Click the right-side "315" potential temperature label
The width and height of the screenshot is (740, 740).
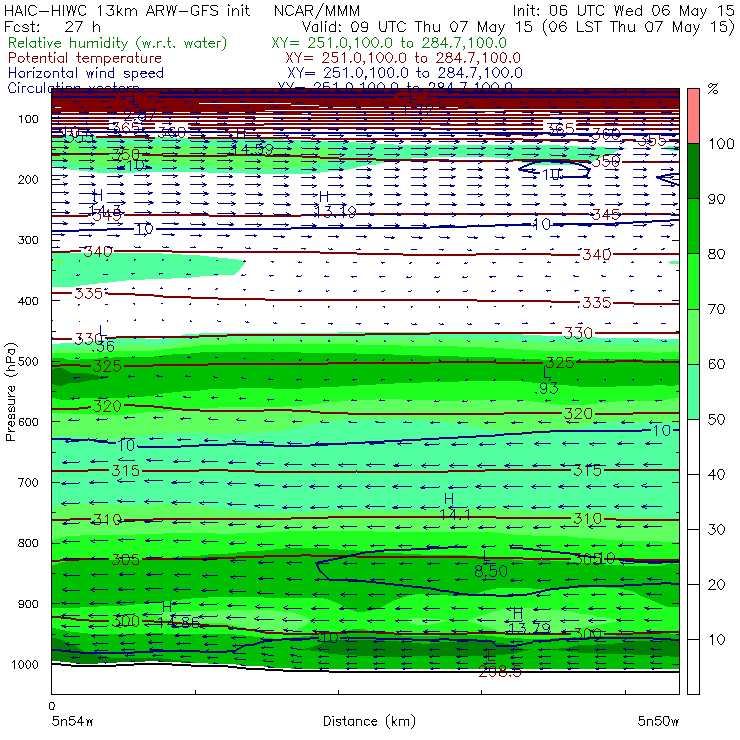pyautogui.click(x=588, y=471)
